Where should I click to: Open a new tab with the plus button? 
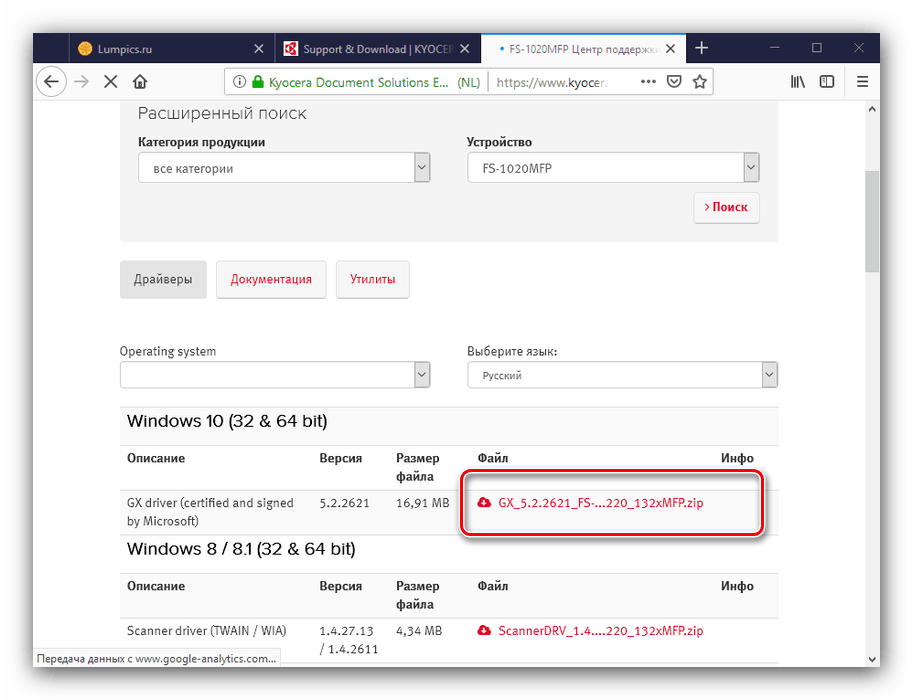pos(702,48)
